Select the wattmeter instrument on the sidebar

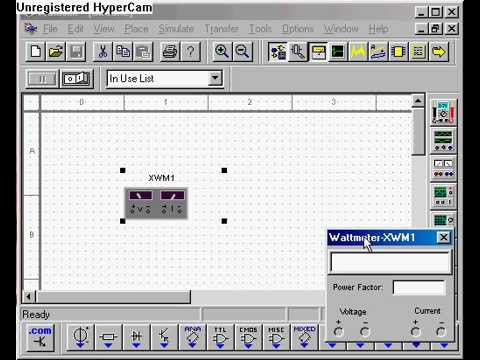point(443,169)
